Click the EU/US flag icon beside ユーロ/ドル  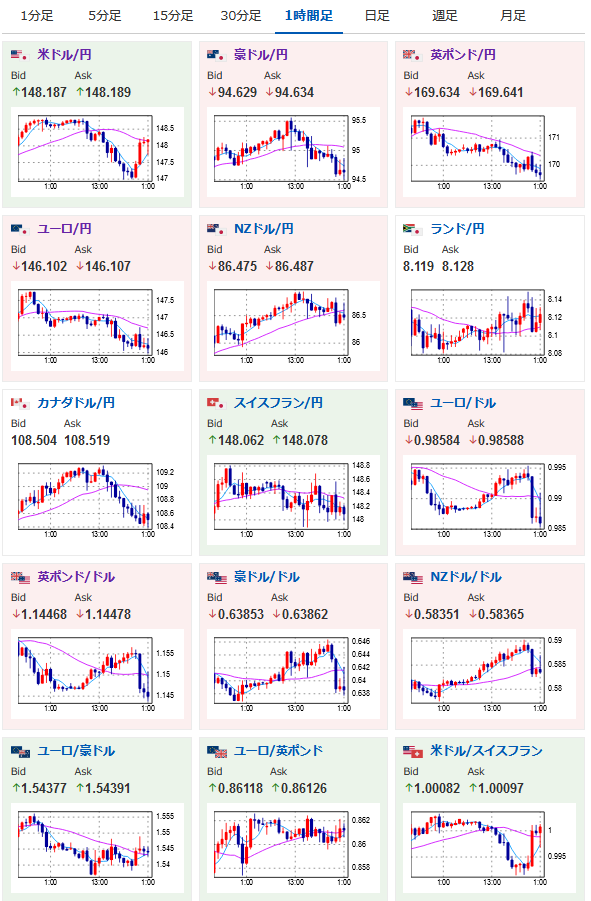point(412,403)
